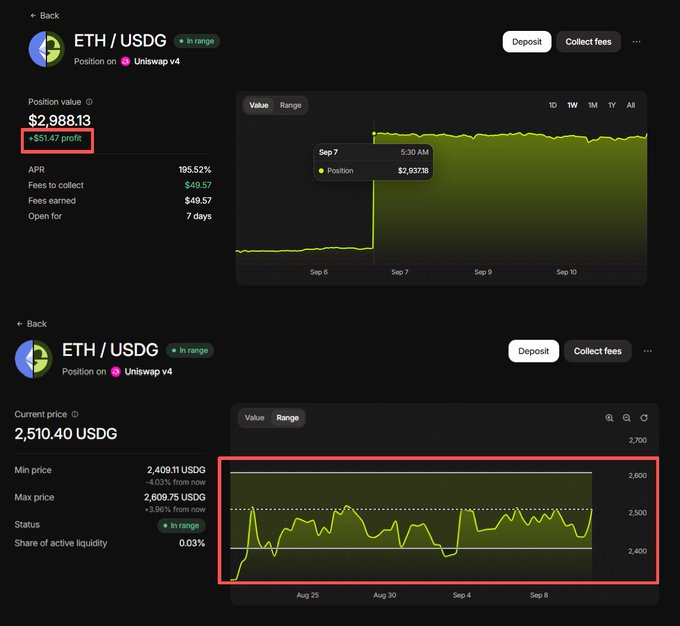680x626 pixels.
Task: Click the APR value 195.52%
Action: click(x=195, y=170)
